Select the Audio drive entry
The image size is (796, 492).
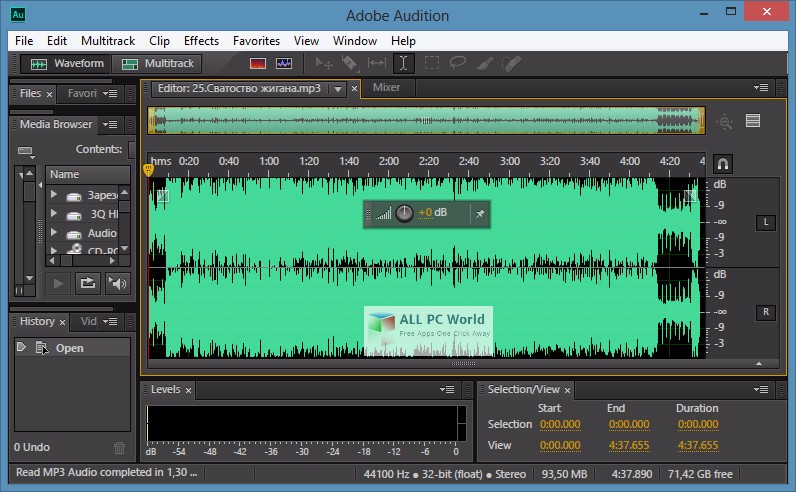102,233
